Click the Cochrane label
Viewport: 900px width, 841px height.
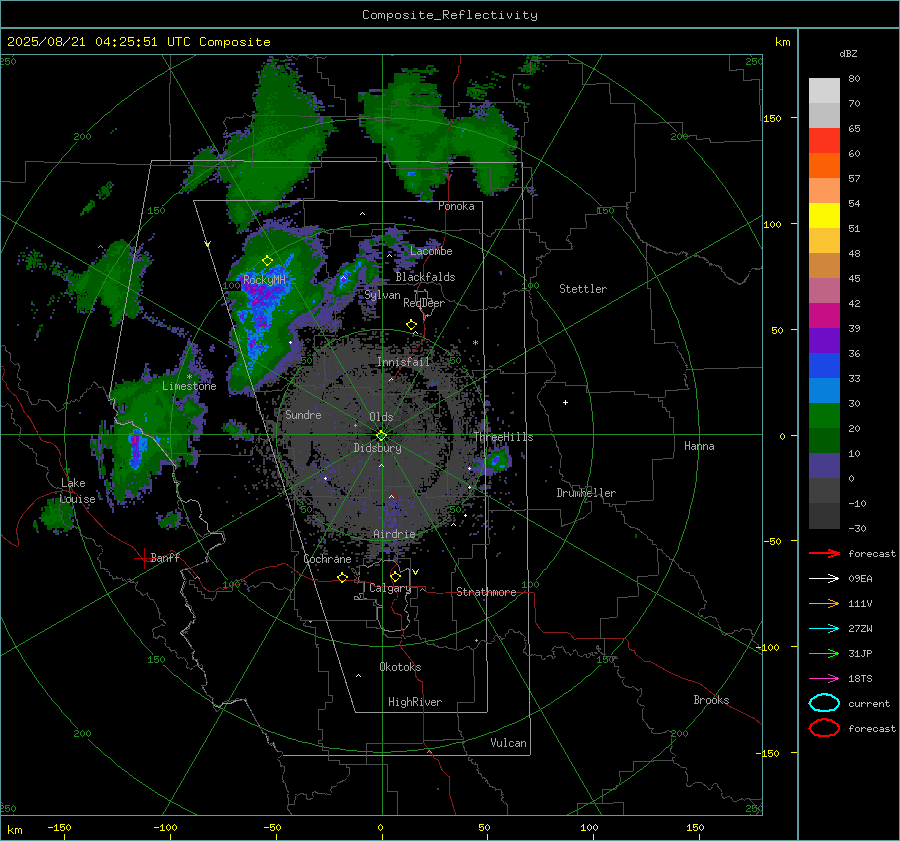click(327, 559)
